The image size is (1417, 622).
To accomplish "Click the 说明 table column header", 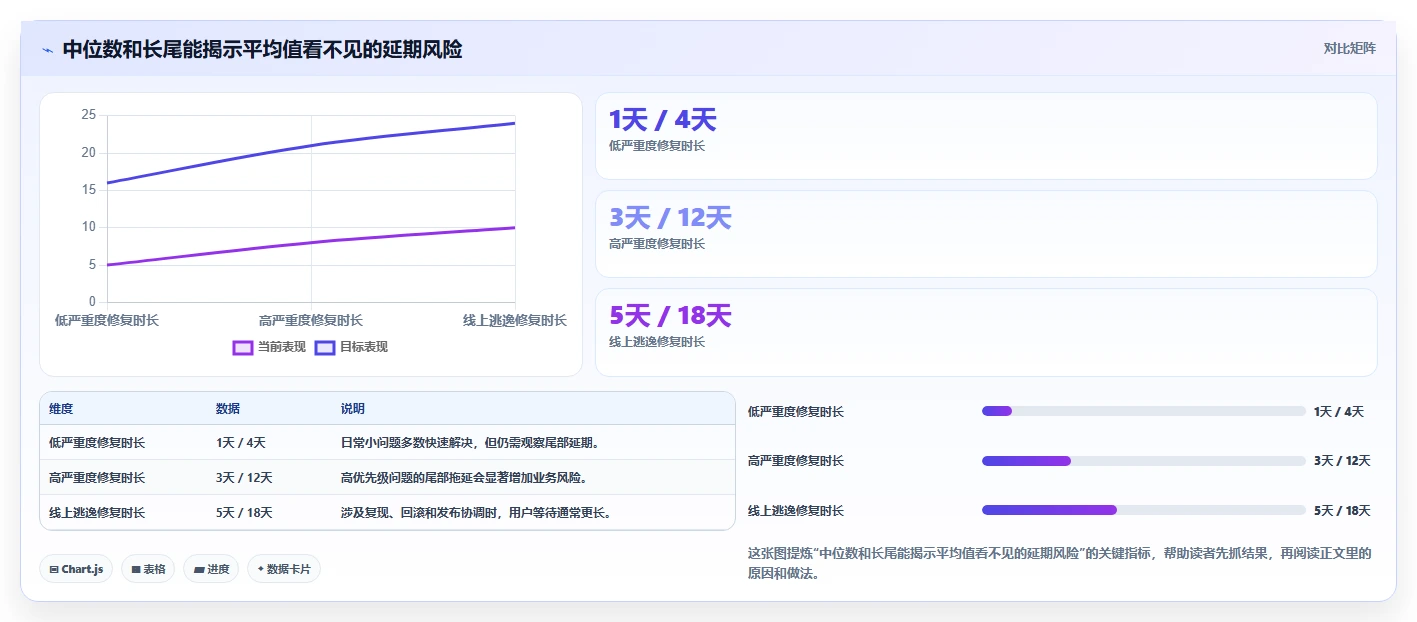I will tap(353, 409).
